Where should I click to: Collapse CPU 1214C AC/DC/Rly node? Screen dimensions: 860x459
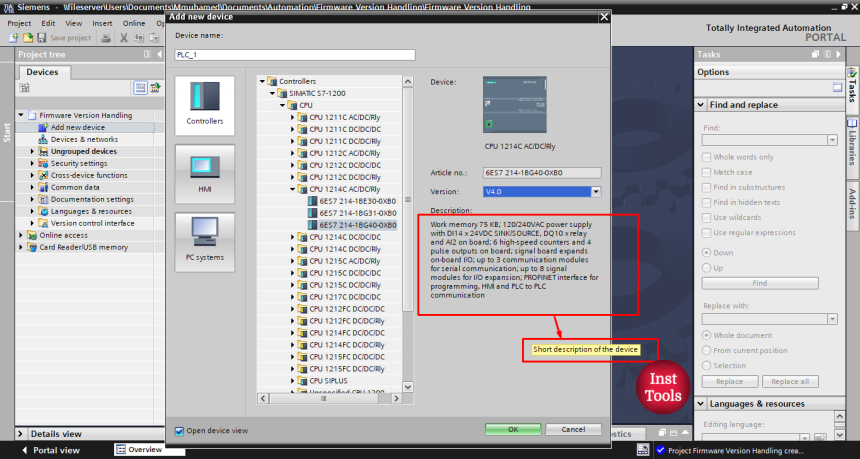(292, 189)
